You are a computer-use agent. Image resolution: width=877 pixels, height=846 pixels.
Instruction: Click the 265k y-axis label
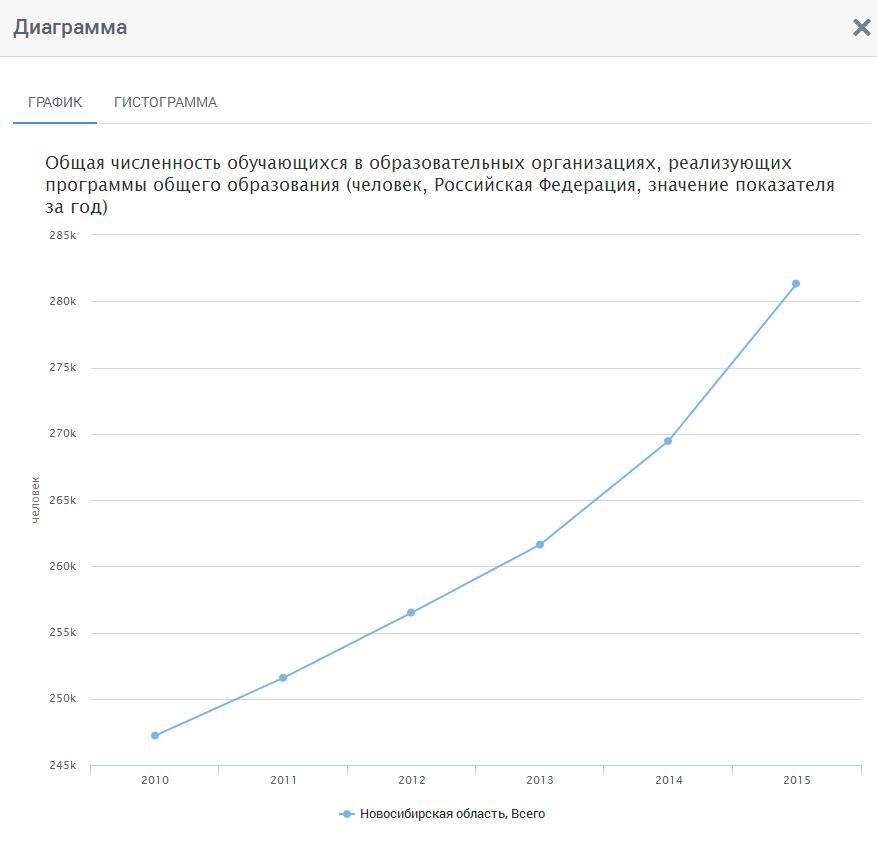[x=63, y=500]
